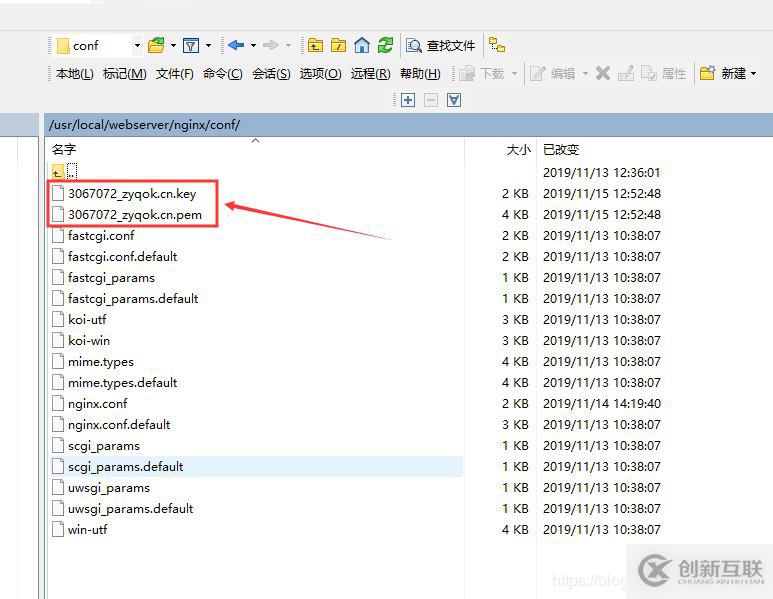The width and height of the screenshot is (773, 599).
Task: Click the minus unselect files icon
Action: tap(431, 101)
